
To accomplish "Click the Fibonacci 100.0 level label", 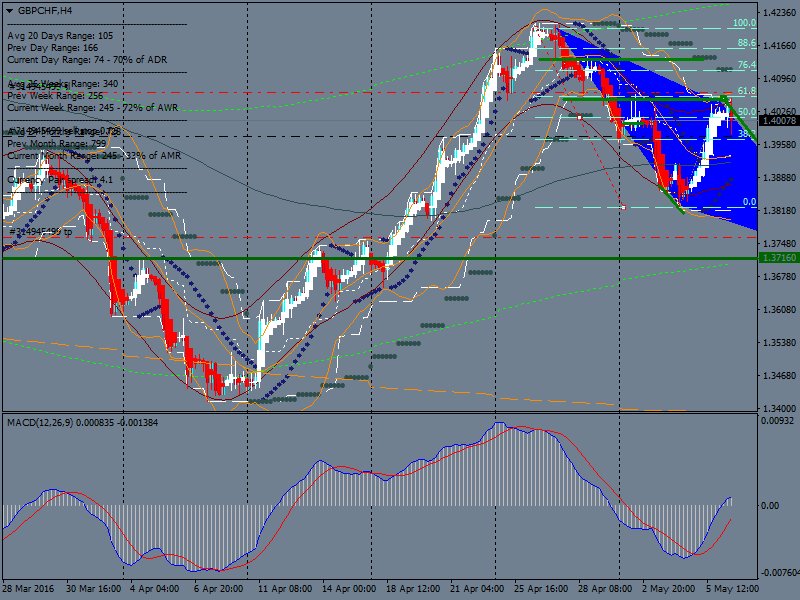I will point(744,22).
